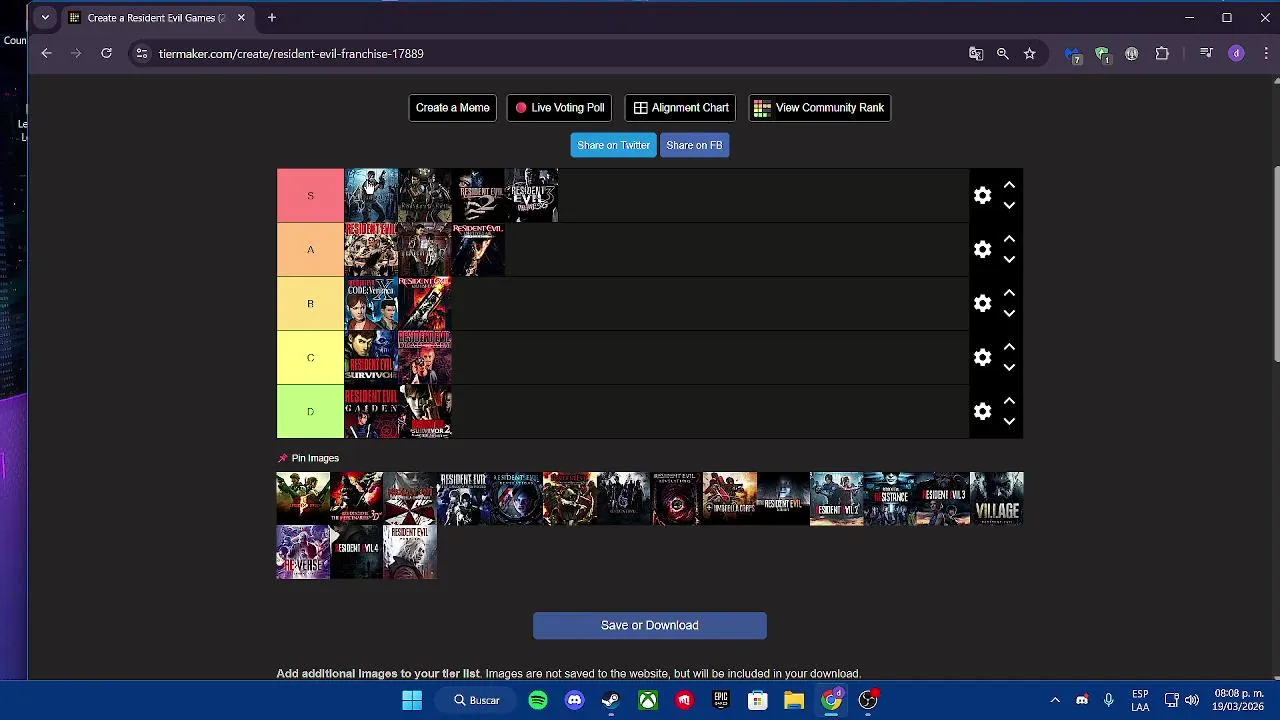Screen dimensions: 1280x720
Task: Open Epic Games launcher from taskbar
Action: [x=721, y=700]
